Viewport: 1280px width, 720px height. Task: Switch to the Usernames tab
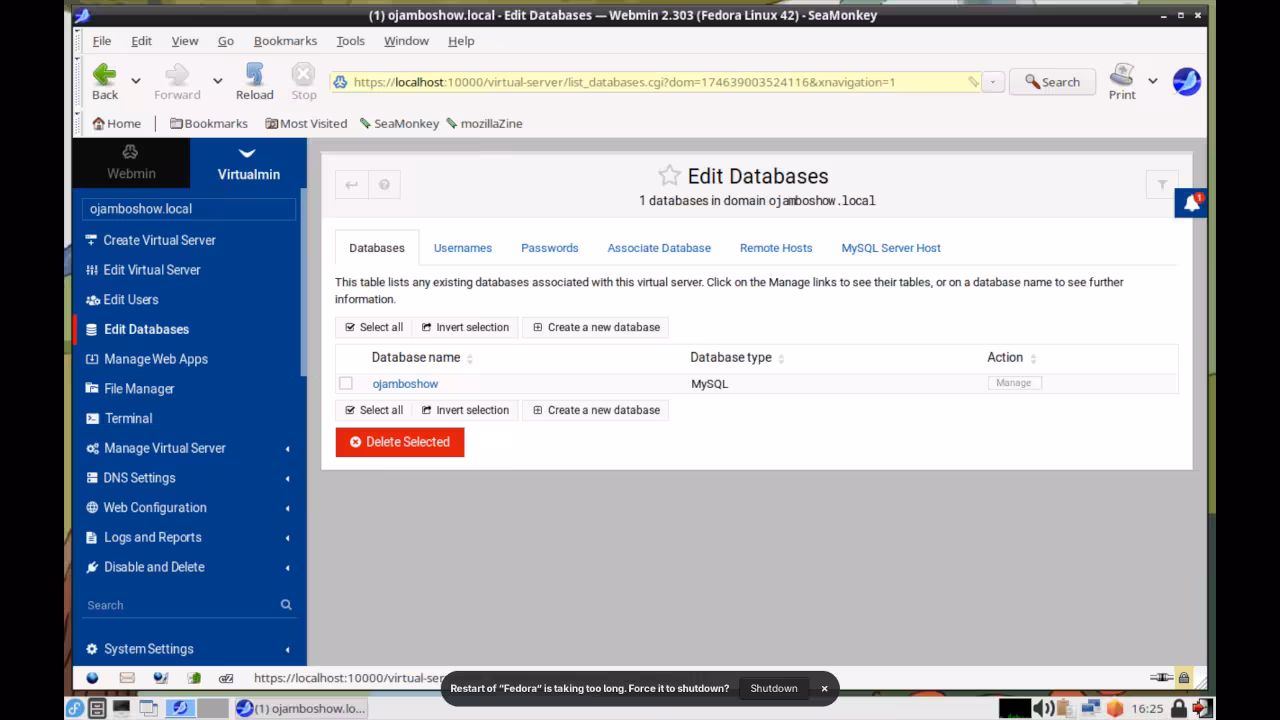click(x=463, y=248)
